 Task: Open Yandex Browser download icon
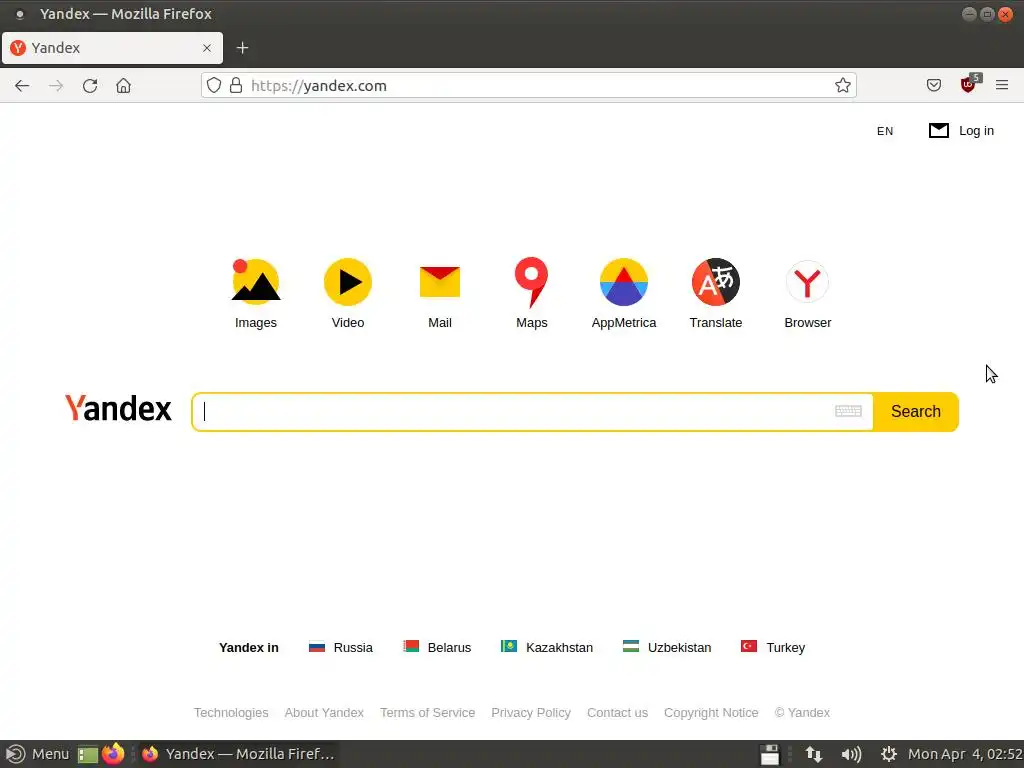point(808,282)
